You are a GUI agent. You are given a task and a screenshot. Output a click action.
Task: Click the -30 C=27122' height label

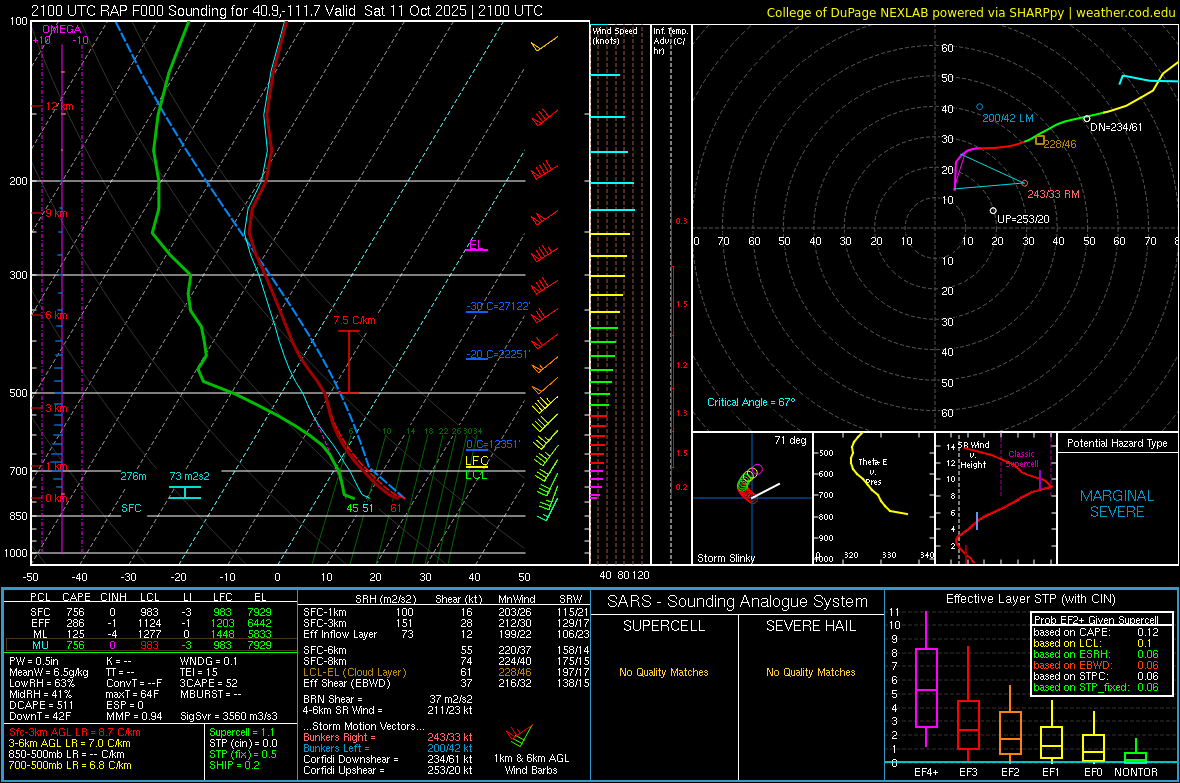pos(498,306)
